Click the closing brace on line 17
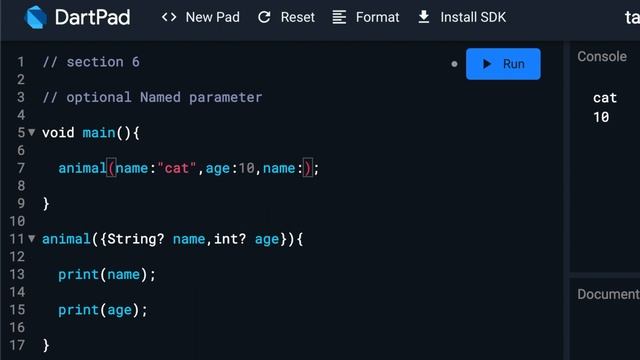 click(46, 345)
